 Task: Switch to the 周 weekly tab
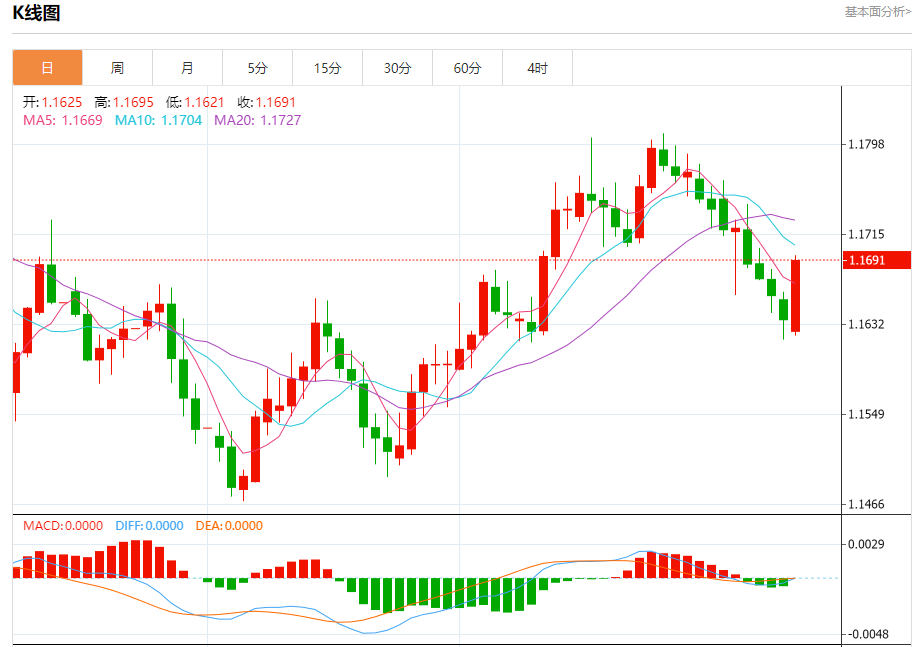coord(117,68)
